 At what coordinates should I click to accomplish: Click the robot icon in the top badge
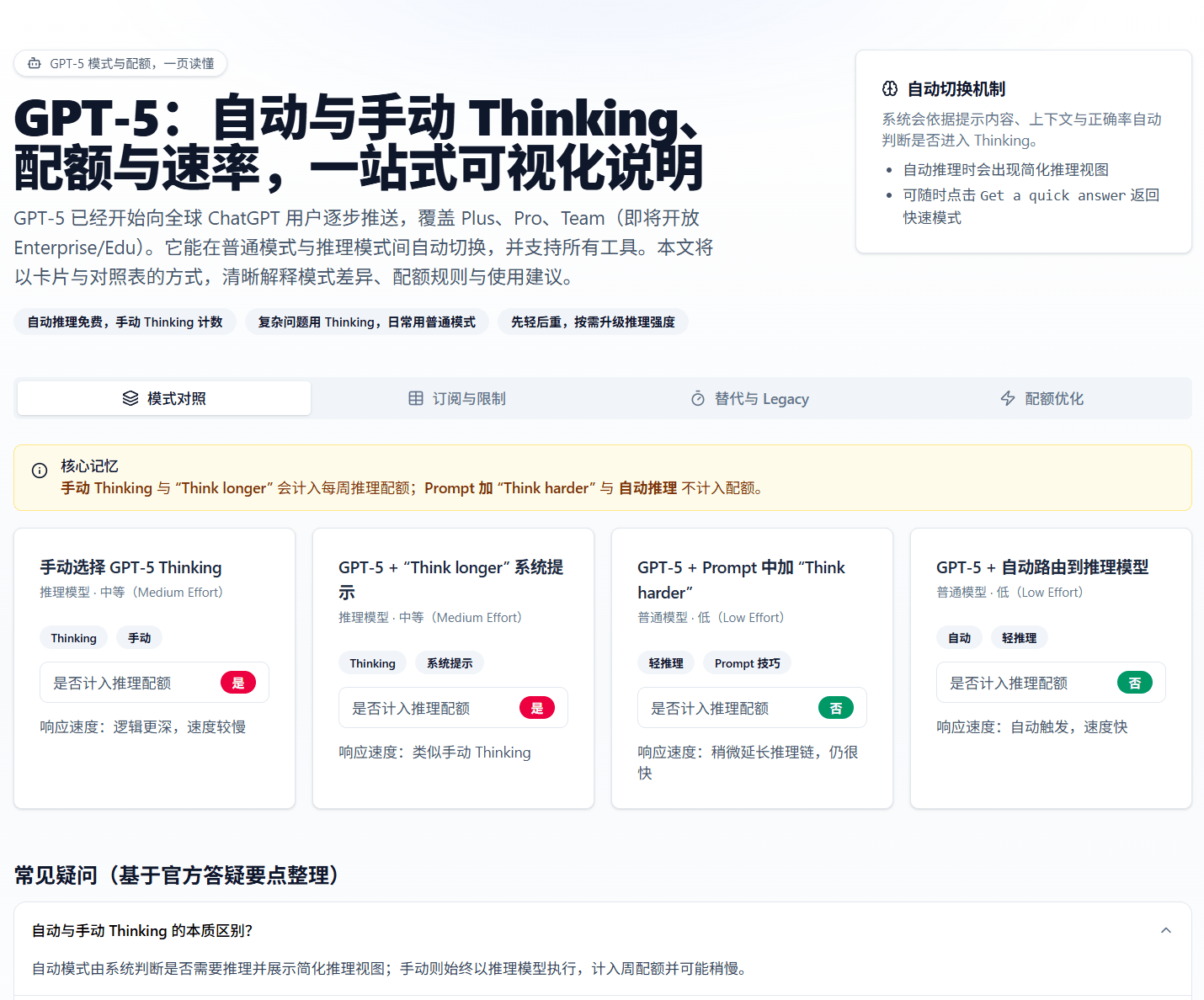coord(35,63)
